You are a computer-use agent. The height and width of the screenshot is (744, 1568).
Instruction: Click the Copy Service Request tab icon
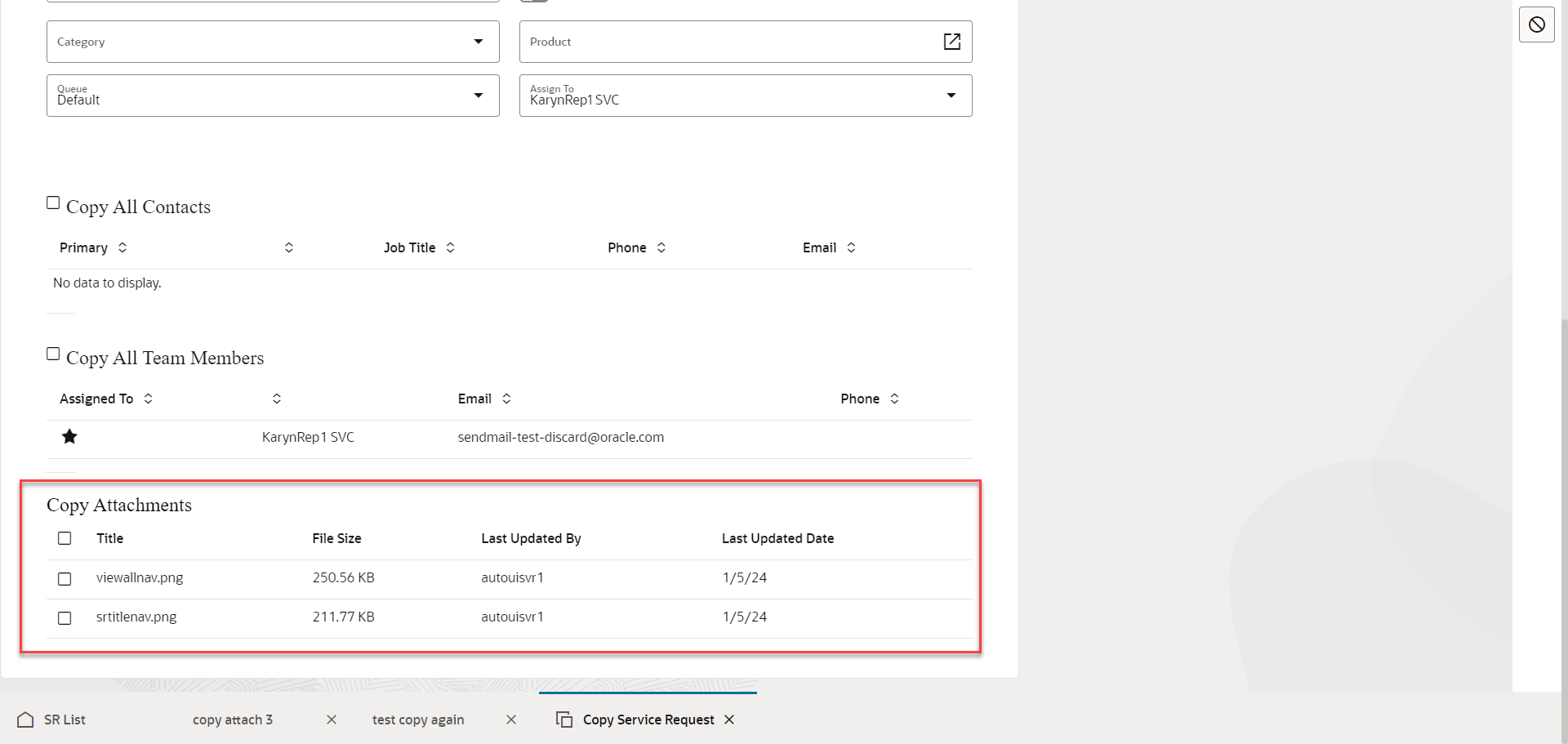tap(564, 719)
